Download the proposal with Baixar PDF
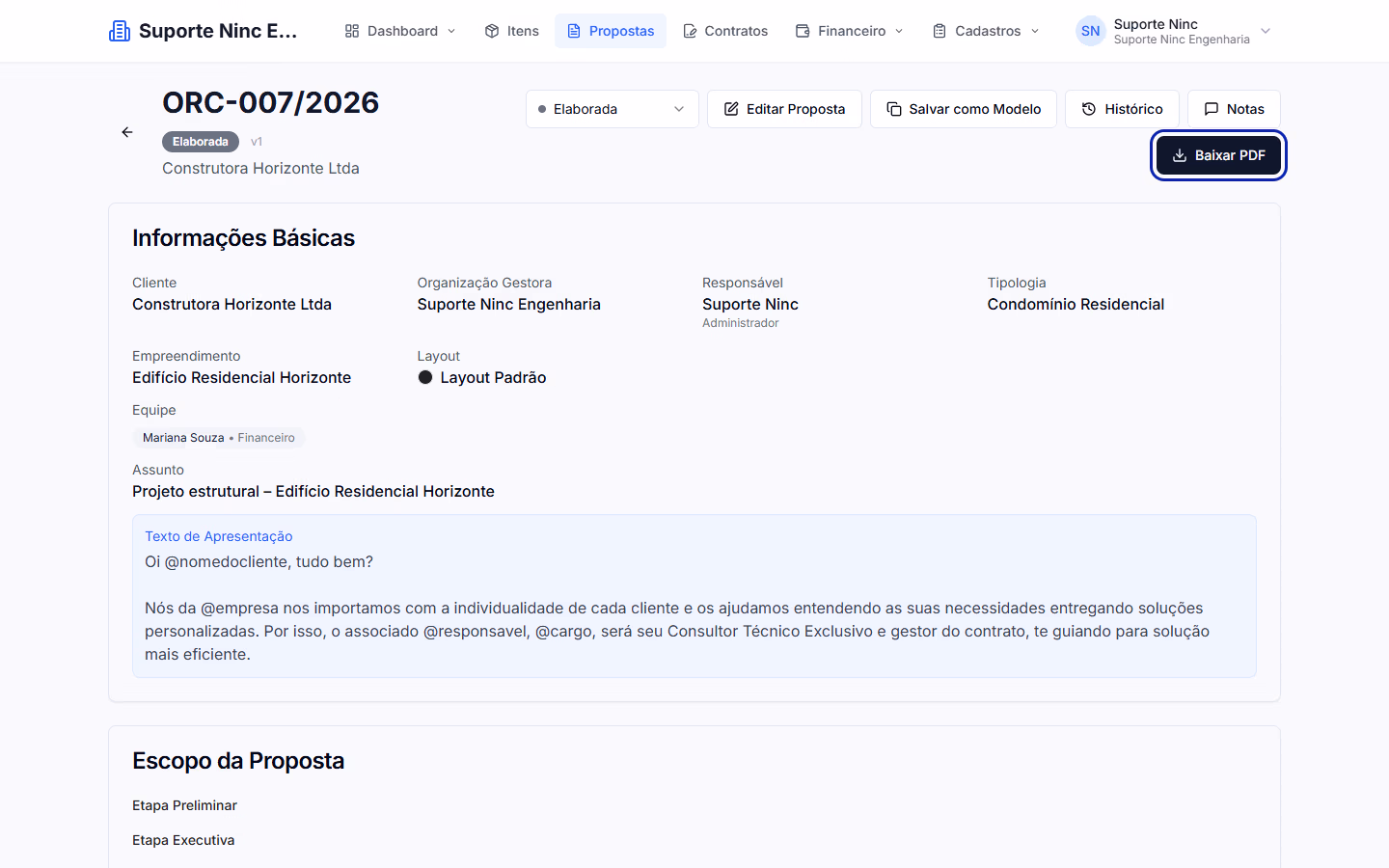This screenshot has height=868, width=1389. [x=1218, y=155]
